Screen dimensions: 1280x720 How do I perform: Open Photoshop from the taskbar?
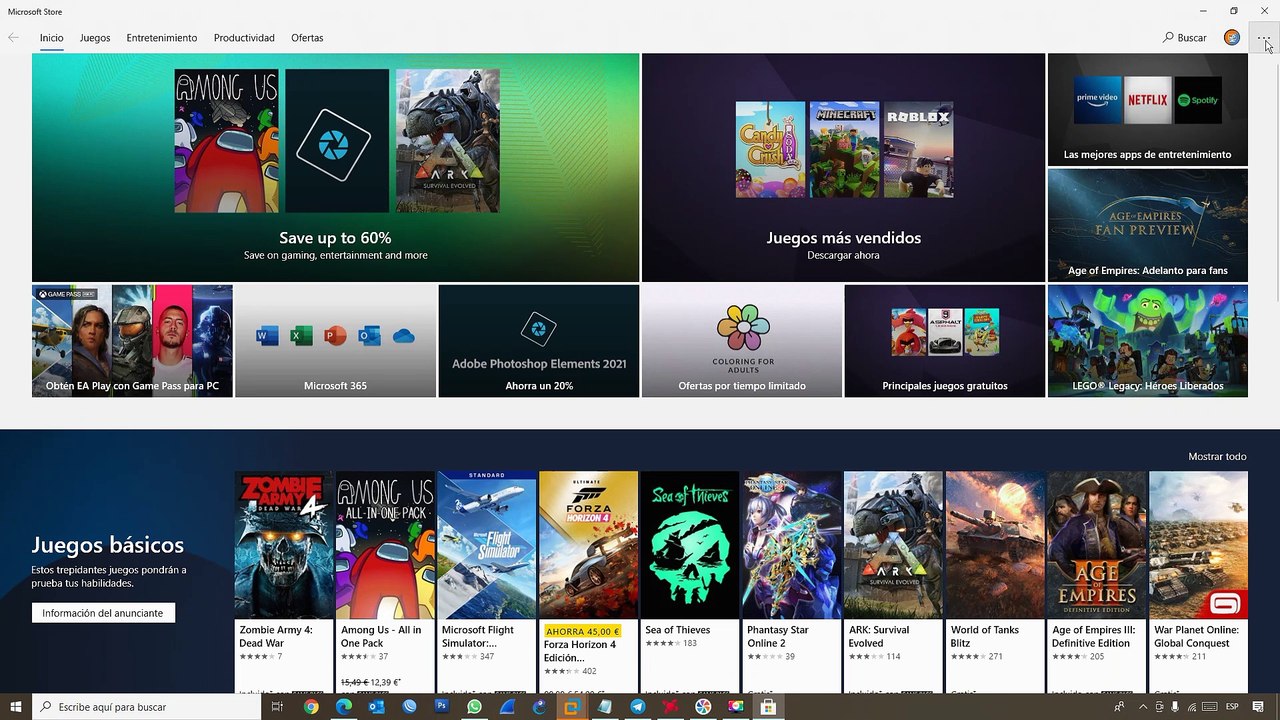tap(442, 707)
